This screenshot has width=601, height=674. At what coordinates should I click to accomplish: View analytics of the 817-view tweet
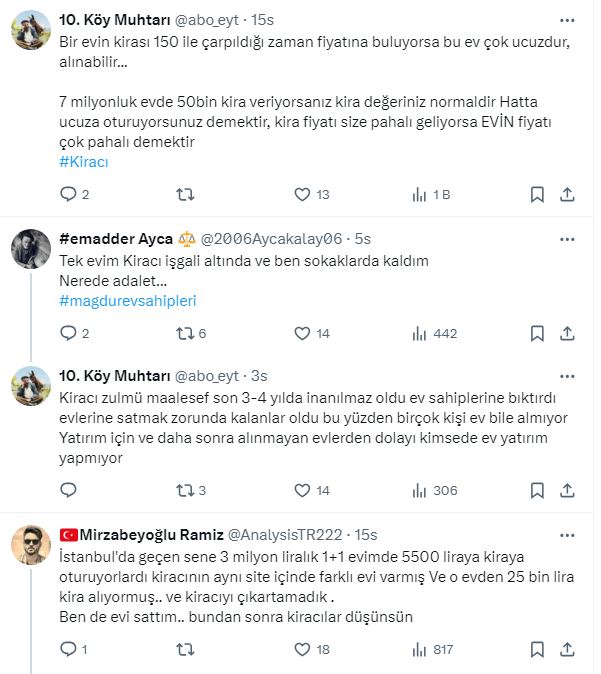(421, 650)
